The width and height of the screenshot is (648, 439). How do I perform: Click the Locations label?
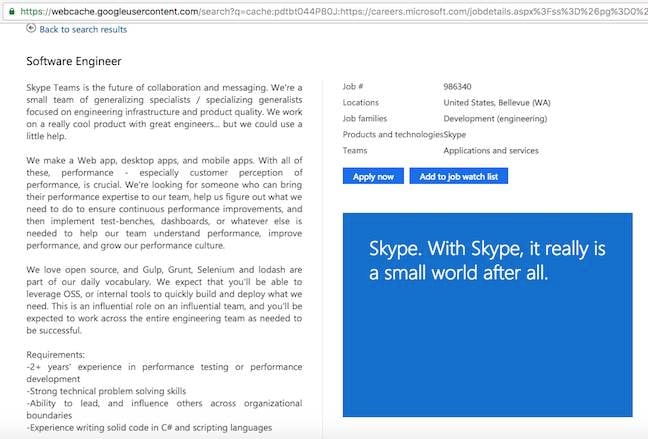tap(360, 103)
